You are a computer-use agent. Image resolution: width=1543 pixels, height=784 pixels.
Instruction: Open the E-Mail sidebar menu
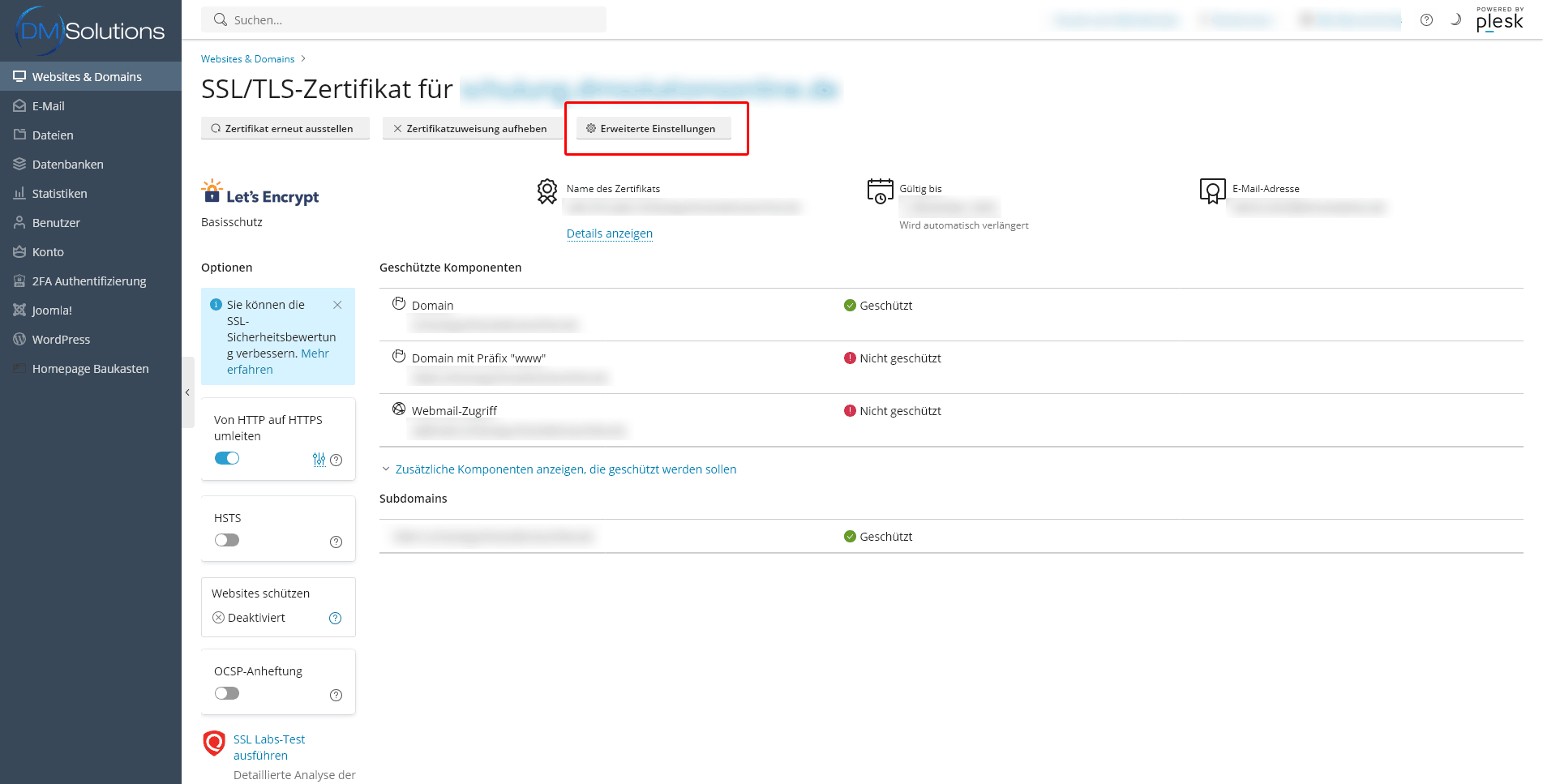coord(49,106)
